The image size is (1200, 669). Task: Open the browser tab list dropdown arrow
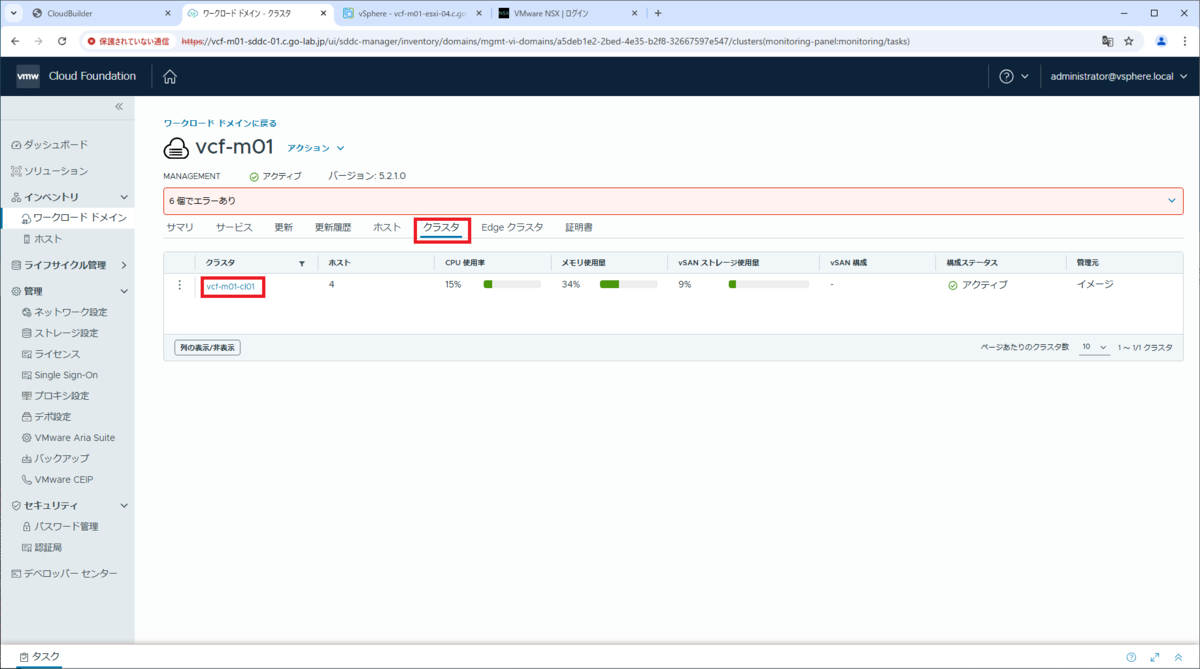pos(14,14)
